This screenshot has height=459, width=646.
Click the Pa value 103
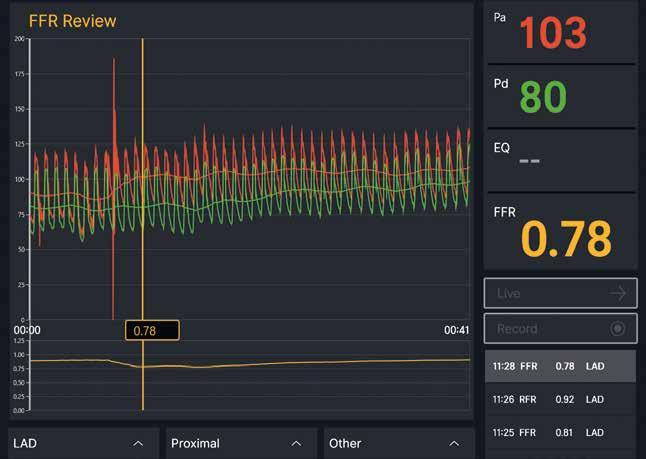click(553, 33)
